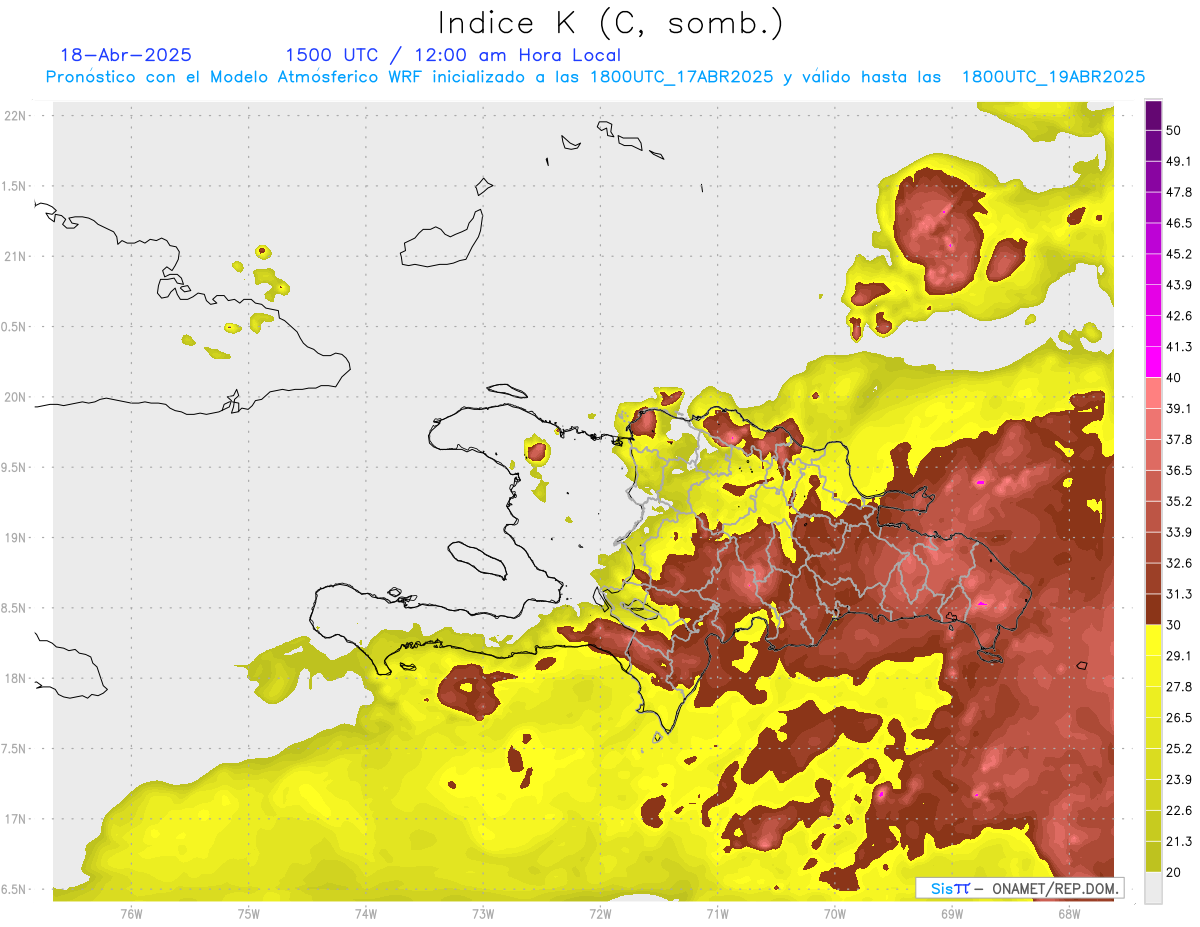Click the colorbar value "36.5"
1200x927 pixels.
pyautogui.click(x=1179, y=470)
